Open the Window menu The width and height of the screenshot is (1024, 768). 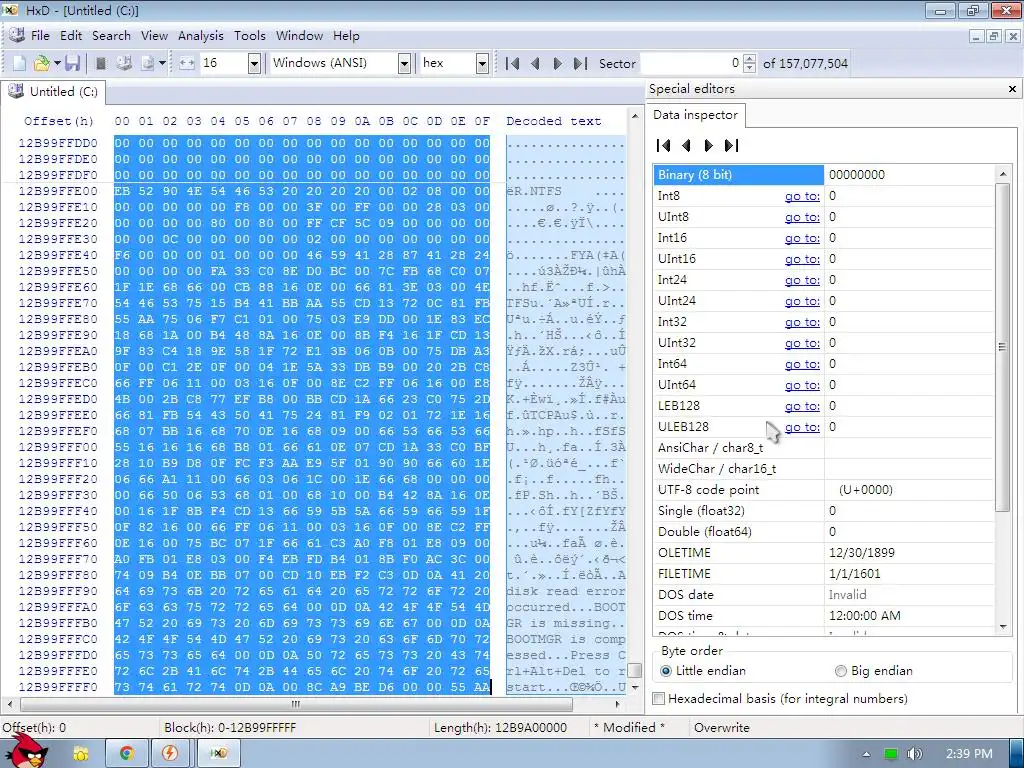click(x=299, y=36)
